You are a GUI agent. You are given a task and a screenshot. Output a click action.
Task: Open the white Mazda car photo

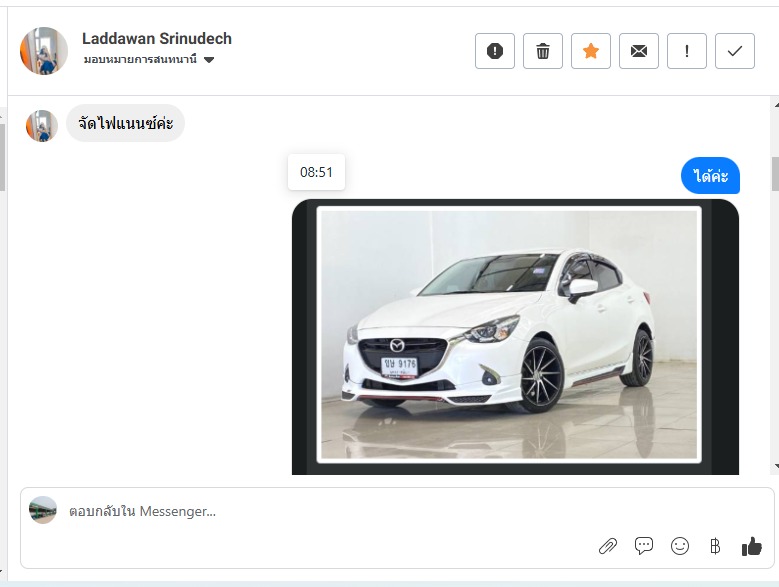coord(509,334)
